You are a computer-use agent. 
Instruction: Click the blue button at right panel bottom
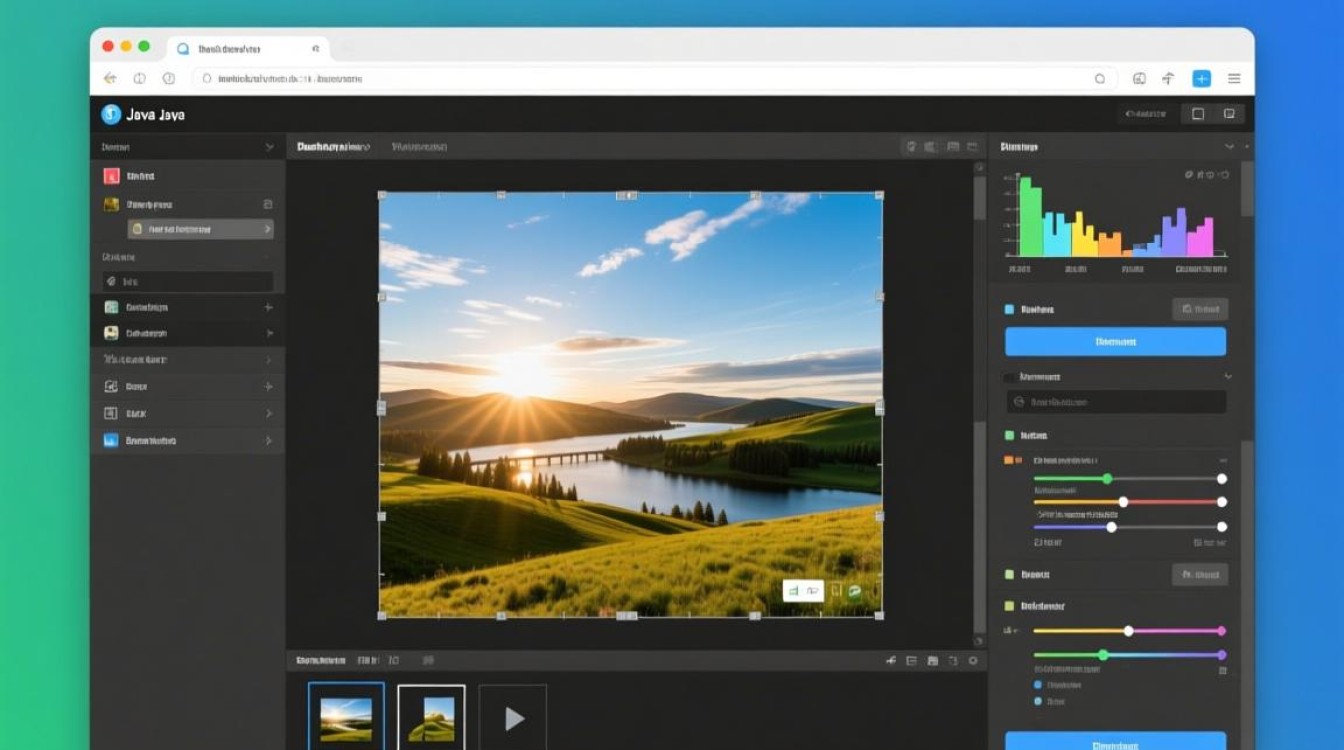1115,742
